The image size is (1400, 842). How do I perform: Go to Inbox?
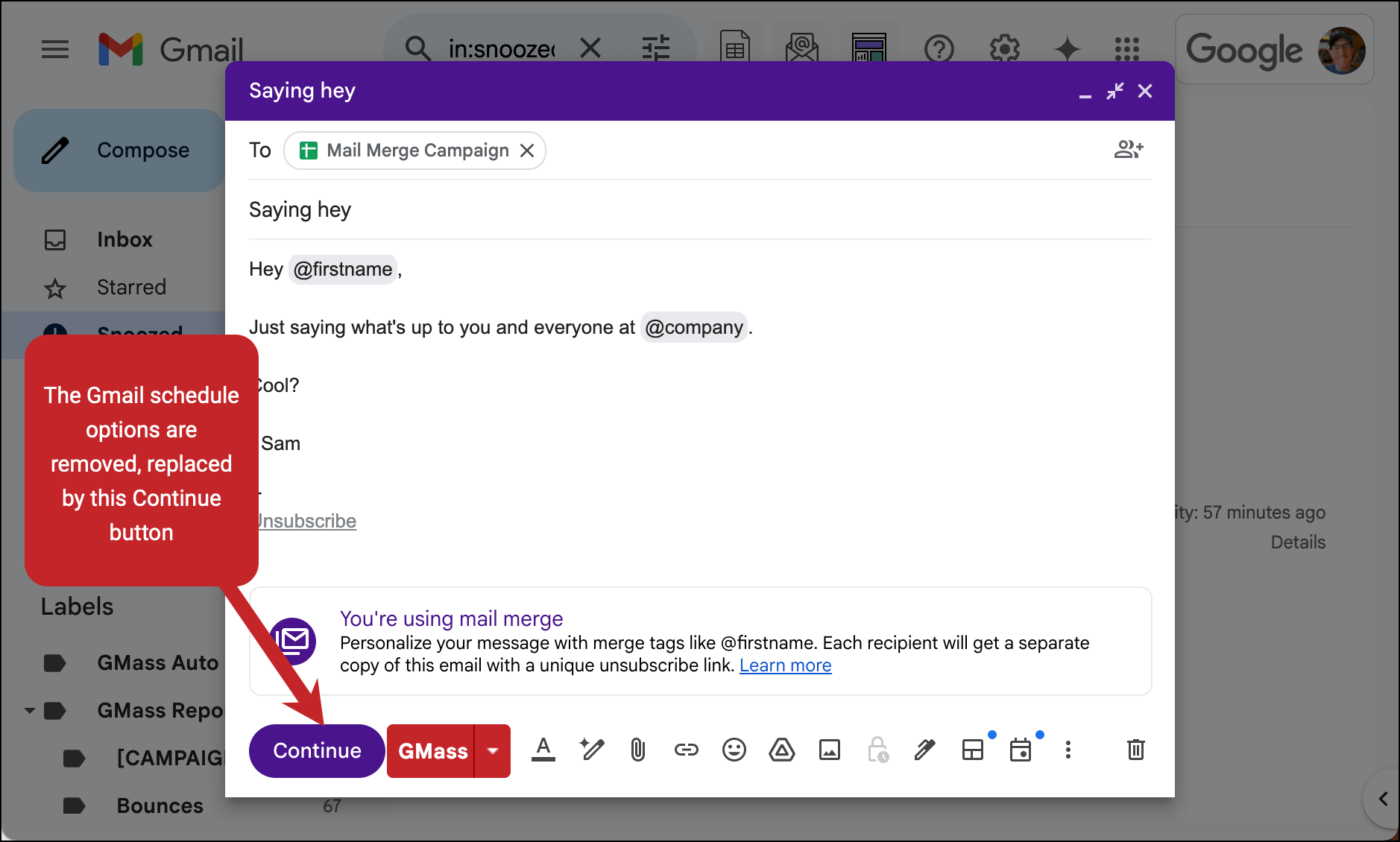pyautogui.click(x=124, y=239)
